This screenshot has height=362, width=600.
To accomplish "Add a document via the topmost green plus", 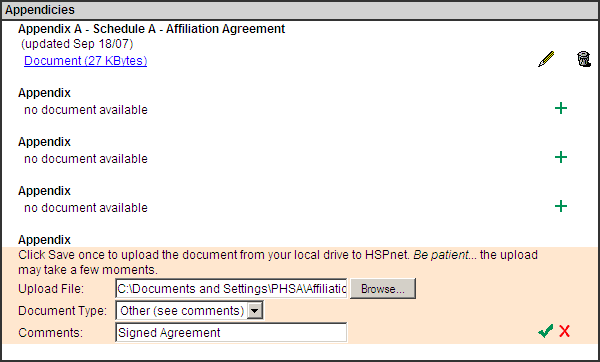I will tap(561, 108).
